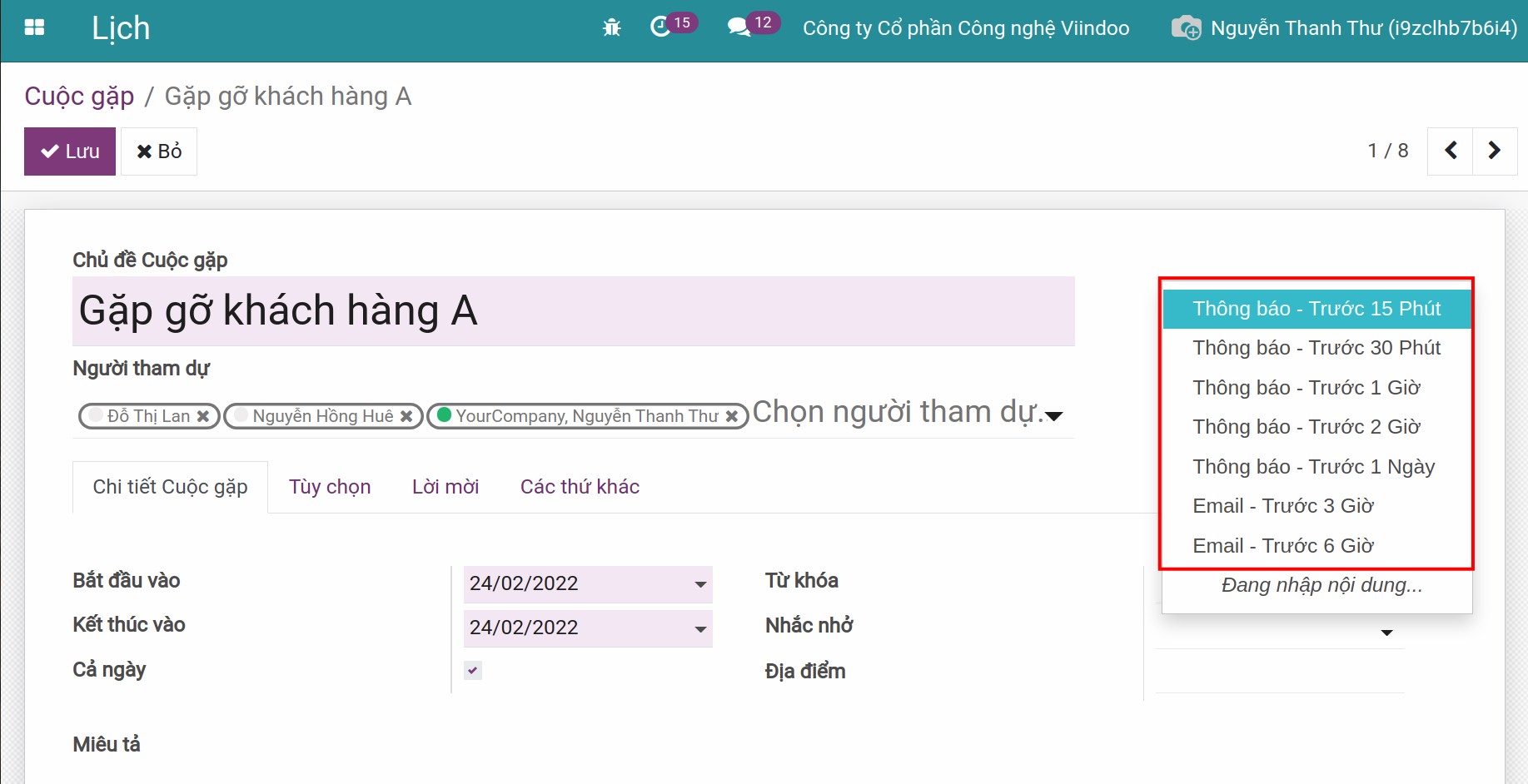Screen dimensions: 1528x784
Task: Select Email - Trước 3 Giờ reminder option
Action: [1282, 505]
